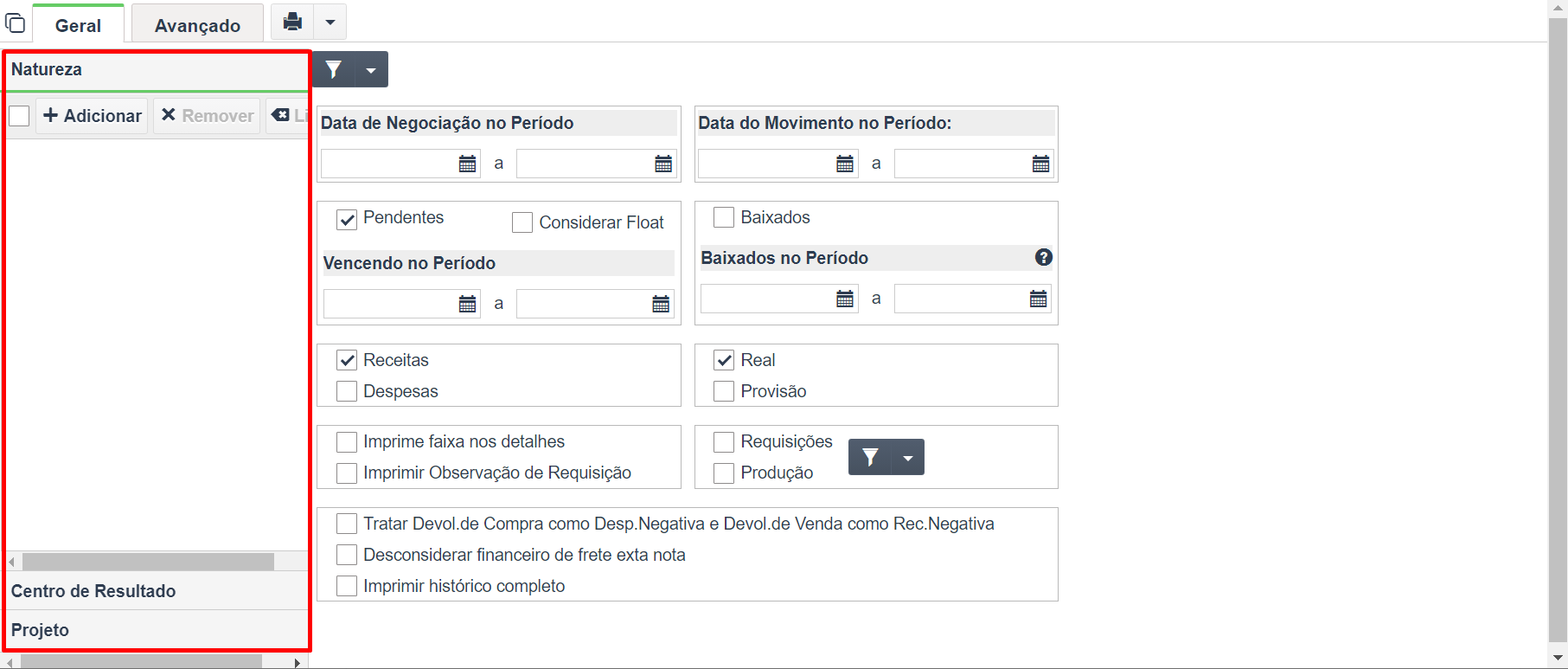Open calendar for Data do Movimento end date
The image size is (1568, 669).
tap(1040, 164)
